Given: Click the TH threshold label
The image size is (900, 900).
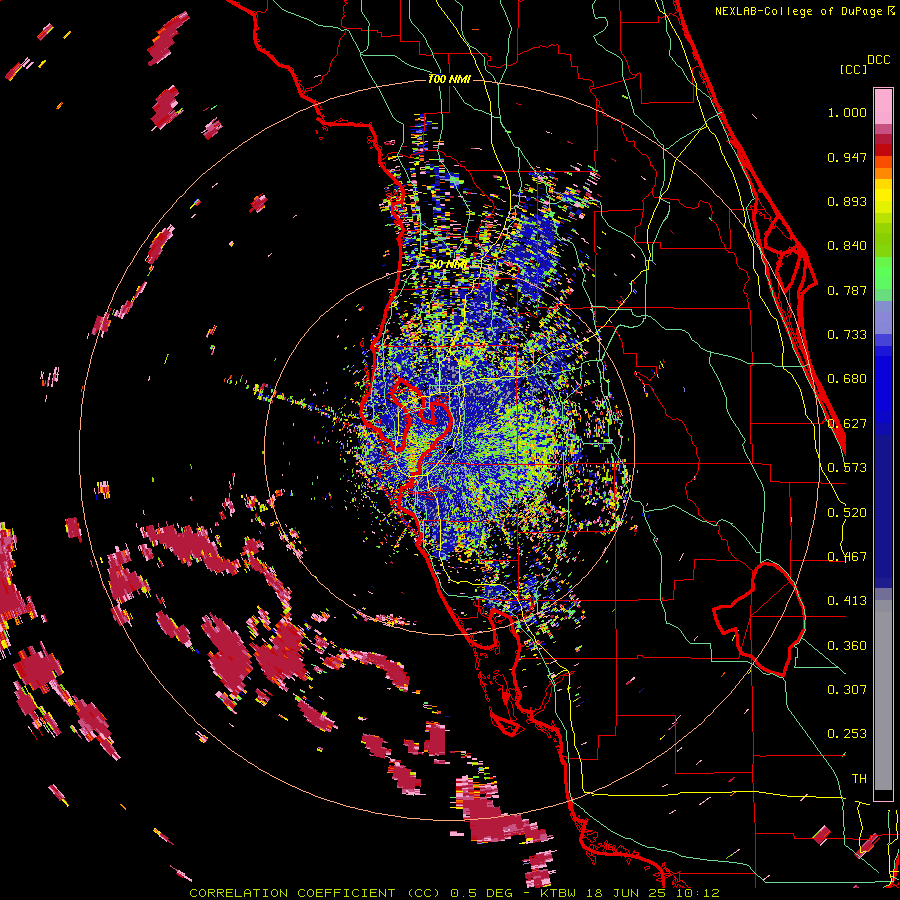Looking at the screenshot, I should point(859,779).
